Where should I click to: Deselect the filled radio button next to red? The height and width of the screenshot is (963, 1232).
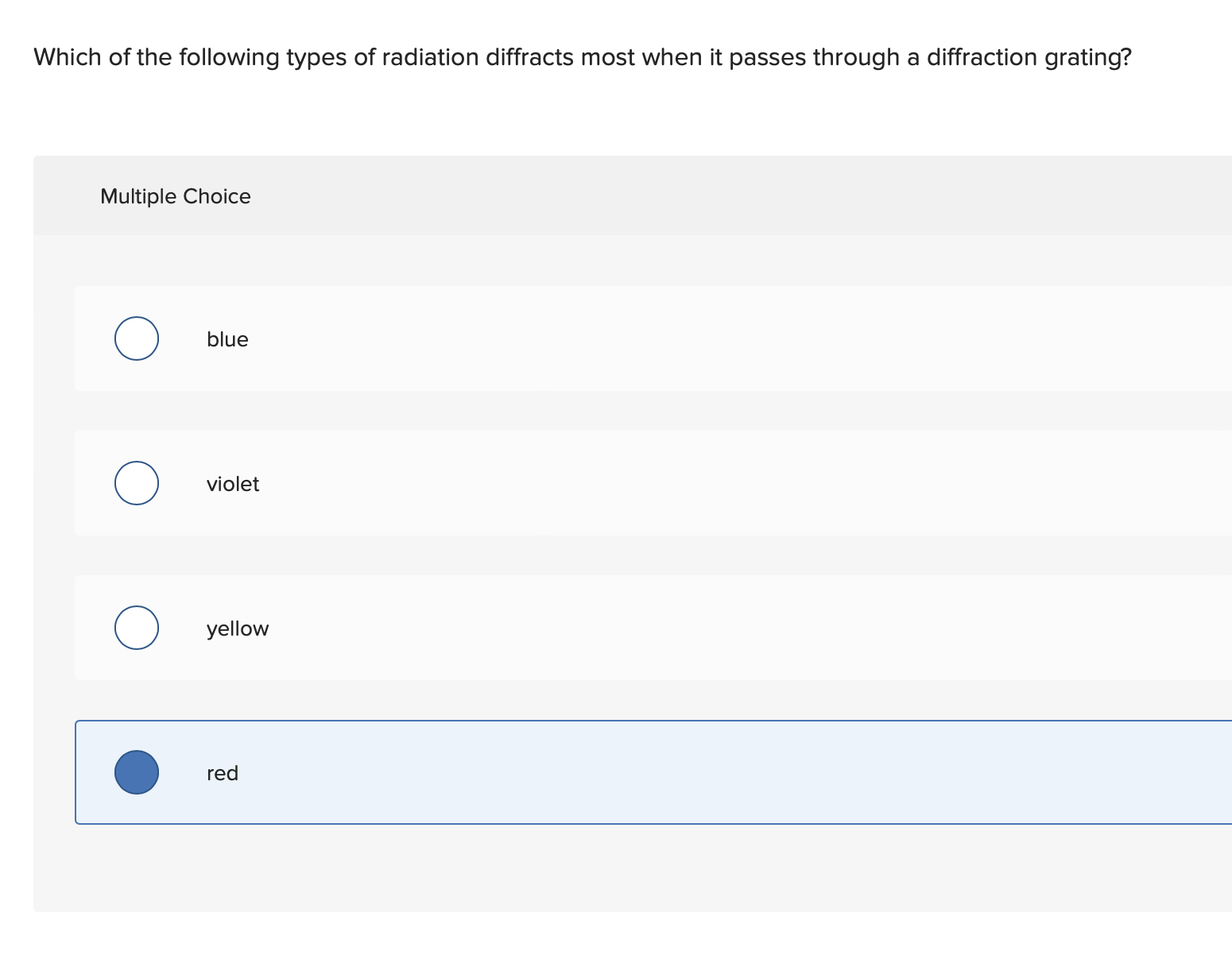pyautogui.click(x=136, y=772)
